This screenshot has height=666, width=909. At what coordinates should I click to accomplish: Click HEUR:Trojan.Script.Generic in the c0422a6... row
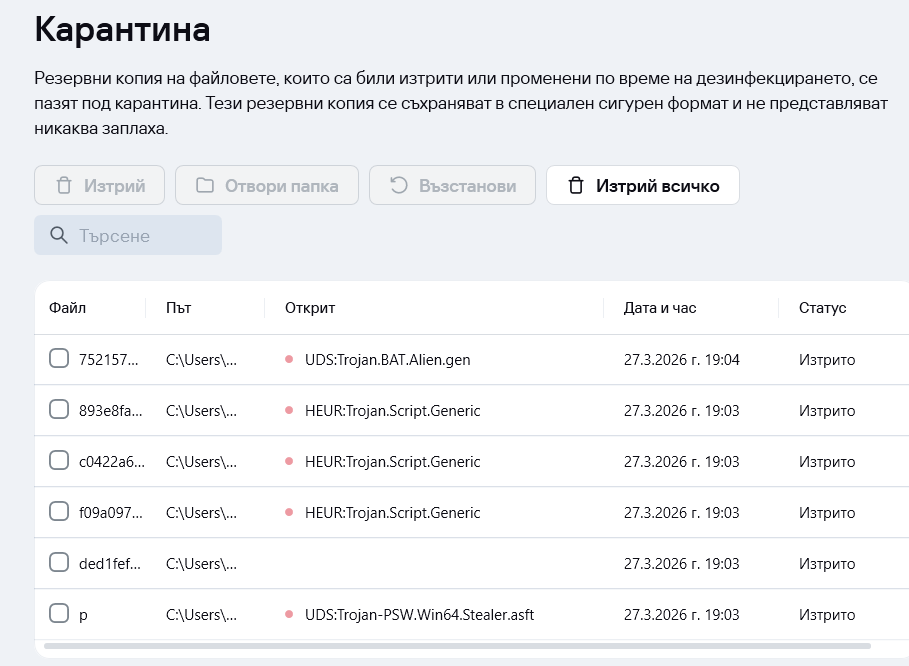pos(392,462)
